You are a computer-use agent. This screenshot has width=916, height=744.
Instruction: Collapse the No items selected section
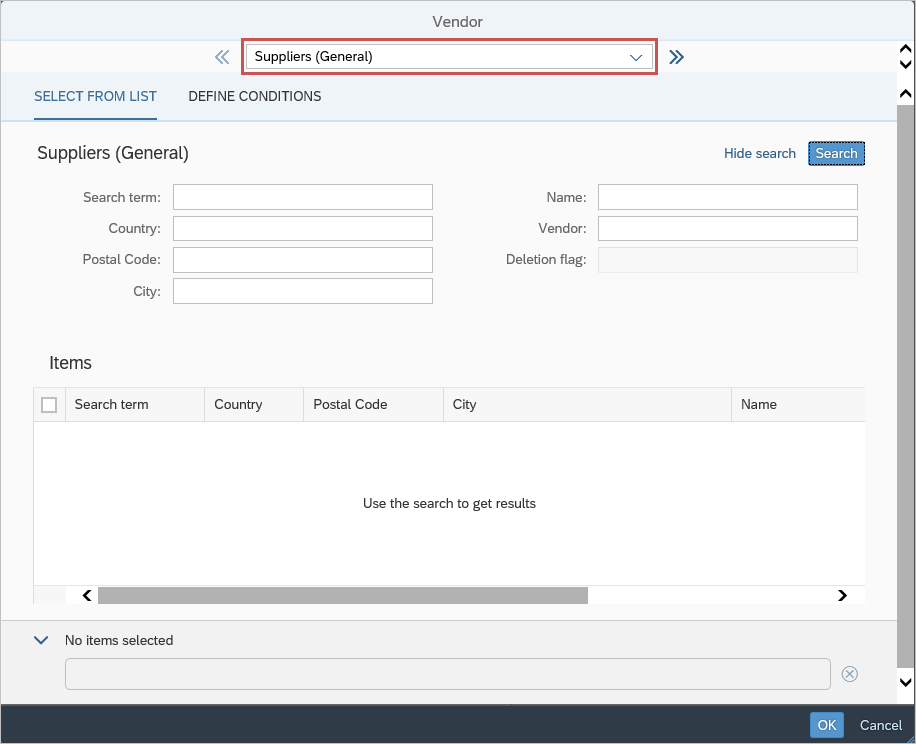(41, 640)
